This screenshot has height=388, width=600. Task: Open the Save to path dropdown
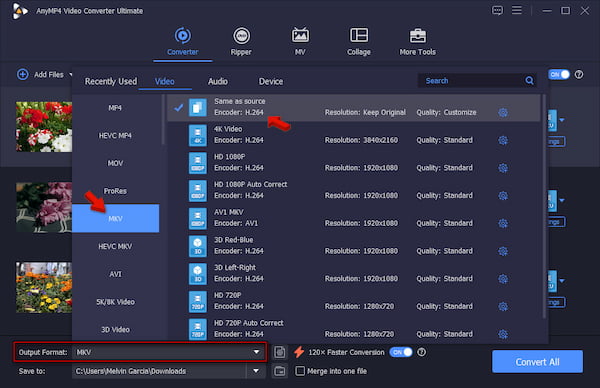[256, 371]
